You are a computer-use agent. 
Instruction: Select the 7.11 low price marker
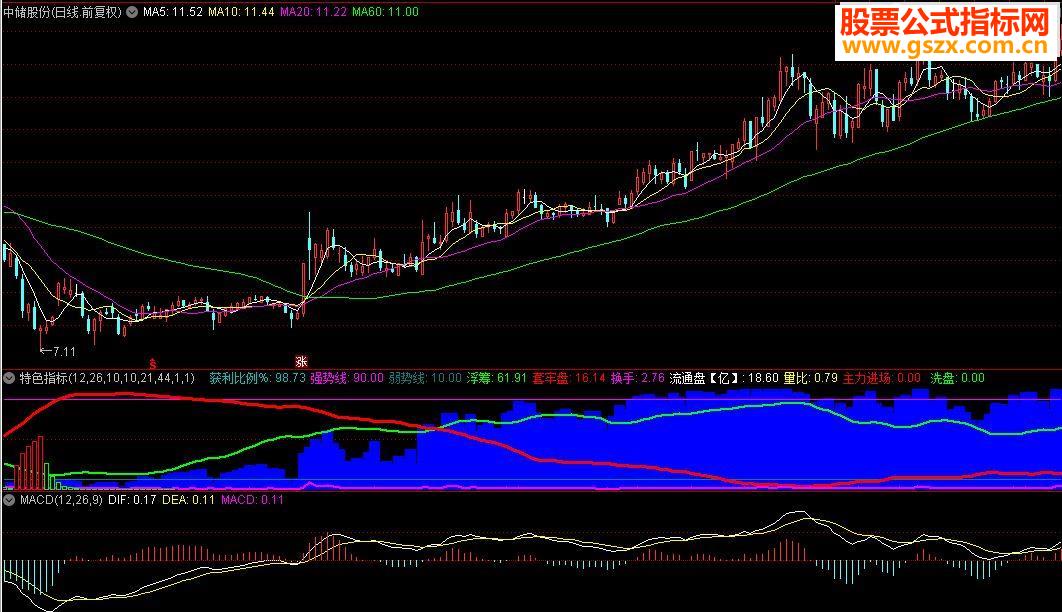click(x=58, y=351)
